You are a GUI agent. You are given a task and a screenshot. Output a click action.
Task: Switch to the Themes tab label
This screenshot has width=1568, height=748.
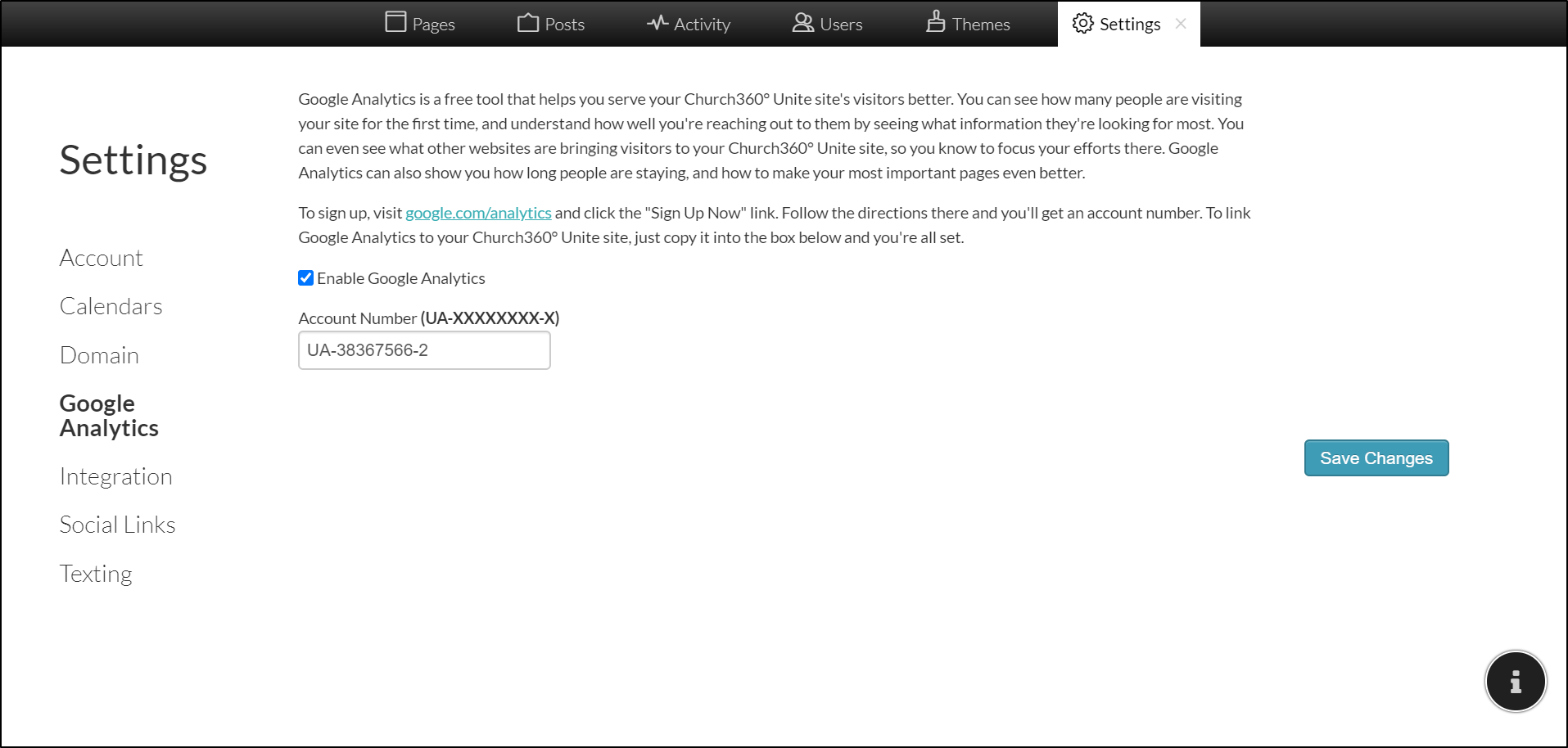click(x=980, y=25)
